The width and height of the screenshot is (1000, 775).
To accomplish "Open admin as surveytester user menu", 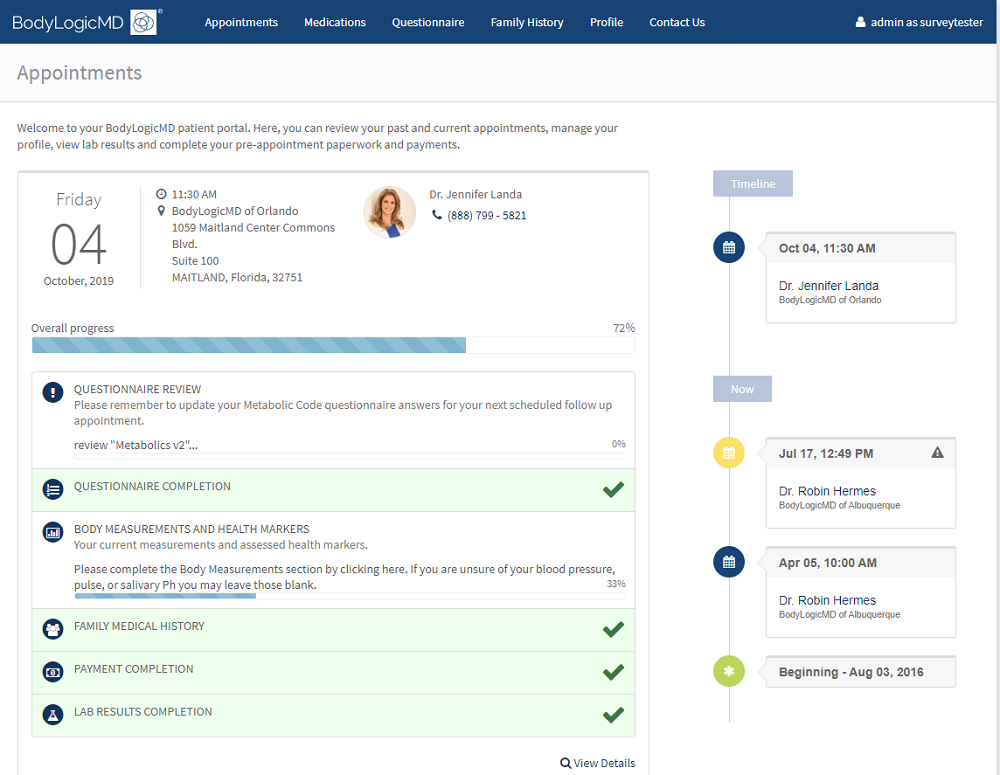I will [922, 22].
